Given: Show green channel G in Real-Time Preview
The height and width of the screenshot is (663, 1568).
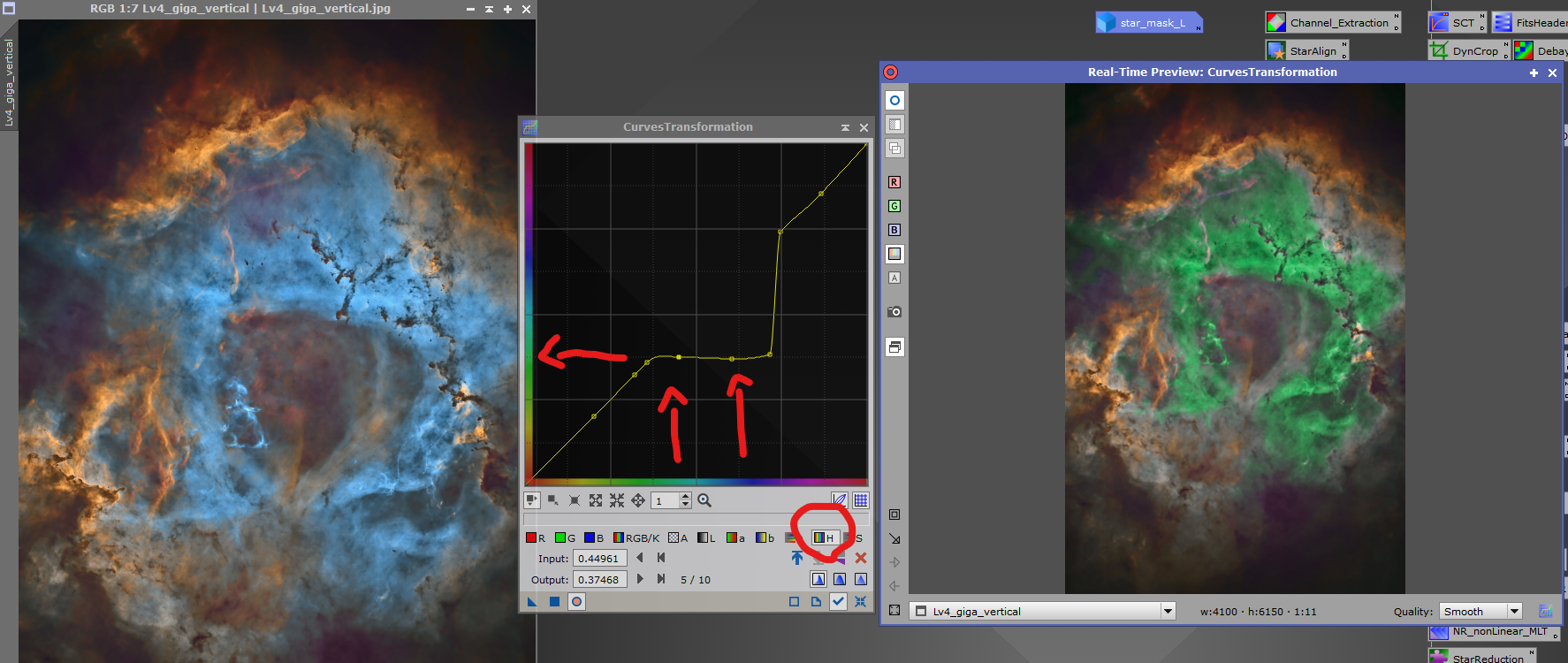Looking at the screenshot, I should point(894,206).
